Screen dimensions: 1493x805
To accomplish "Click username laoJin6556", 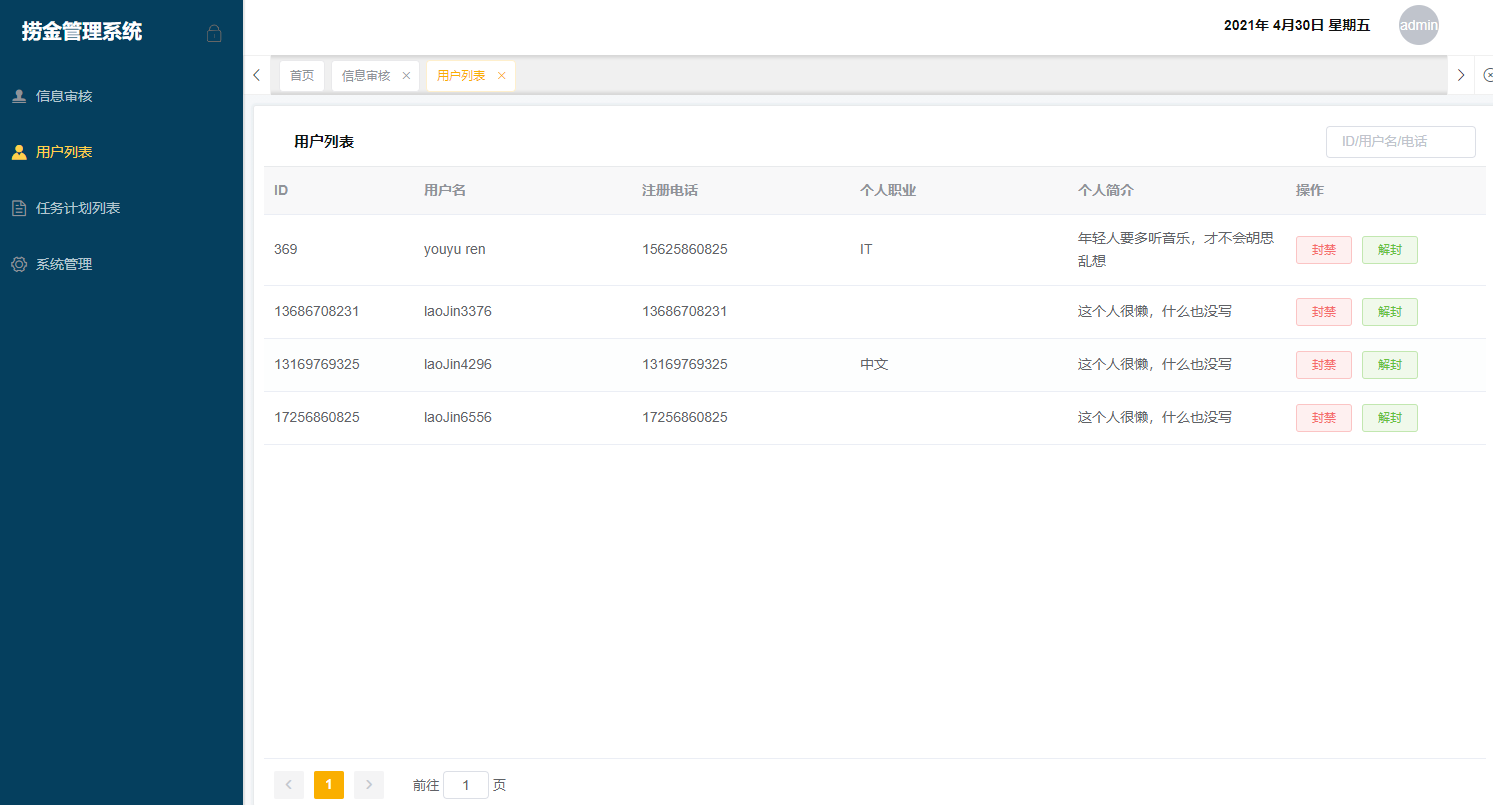I will pos(458,417).
